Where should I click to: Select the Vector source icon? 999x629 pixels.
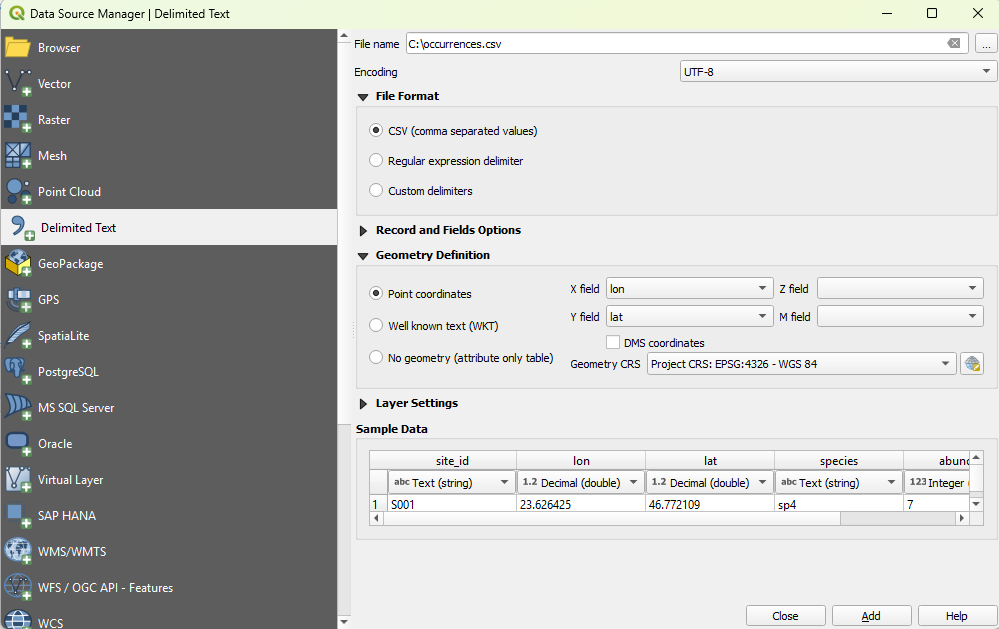tap(17, 83)
